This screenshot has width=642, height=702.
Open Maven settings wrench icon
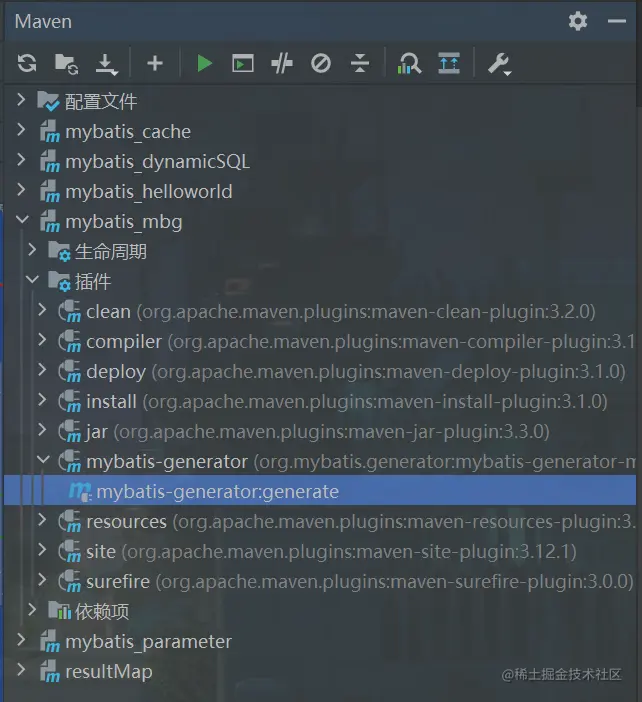click(499, 64)
